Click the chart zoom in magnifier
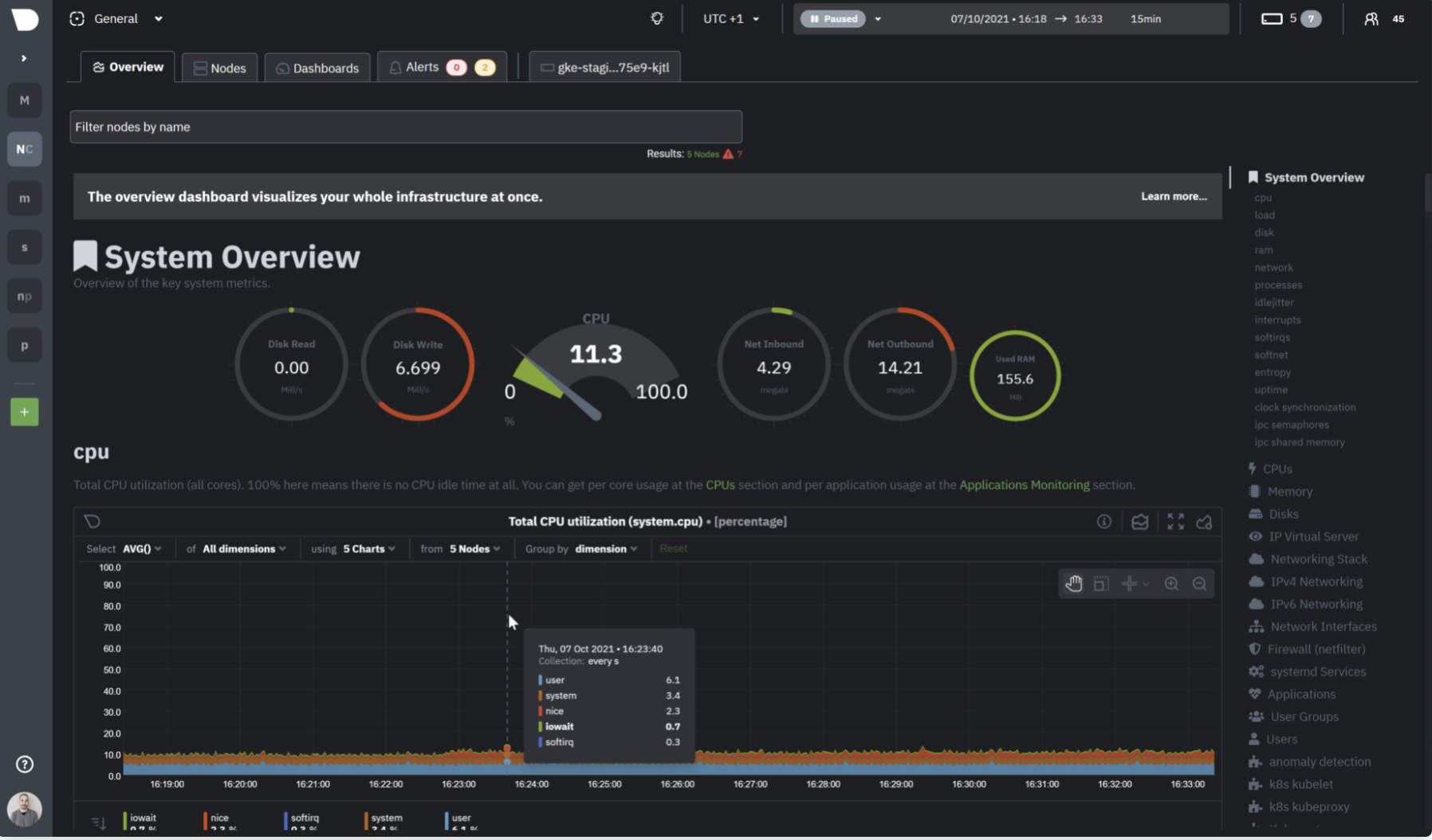This screenshot has height=840, width=1432. (x=1171, y=583)
